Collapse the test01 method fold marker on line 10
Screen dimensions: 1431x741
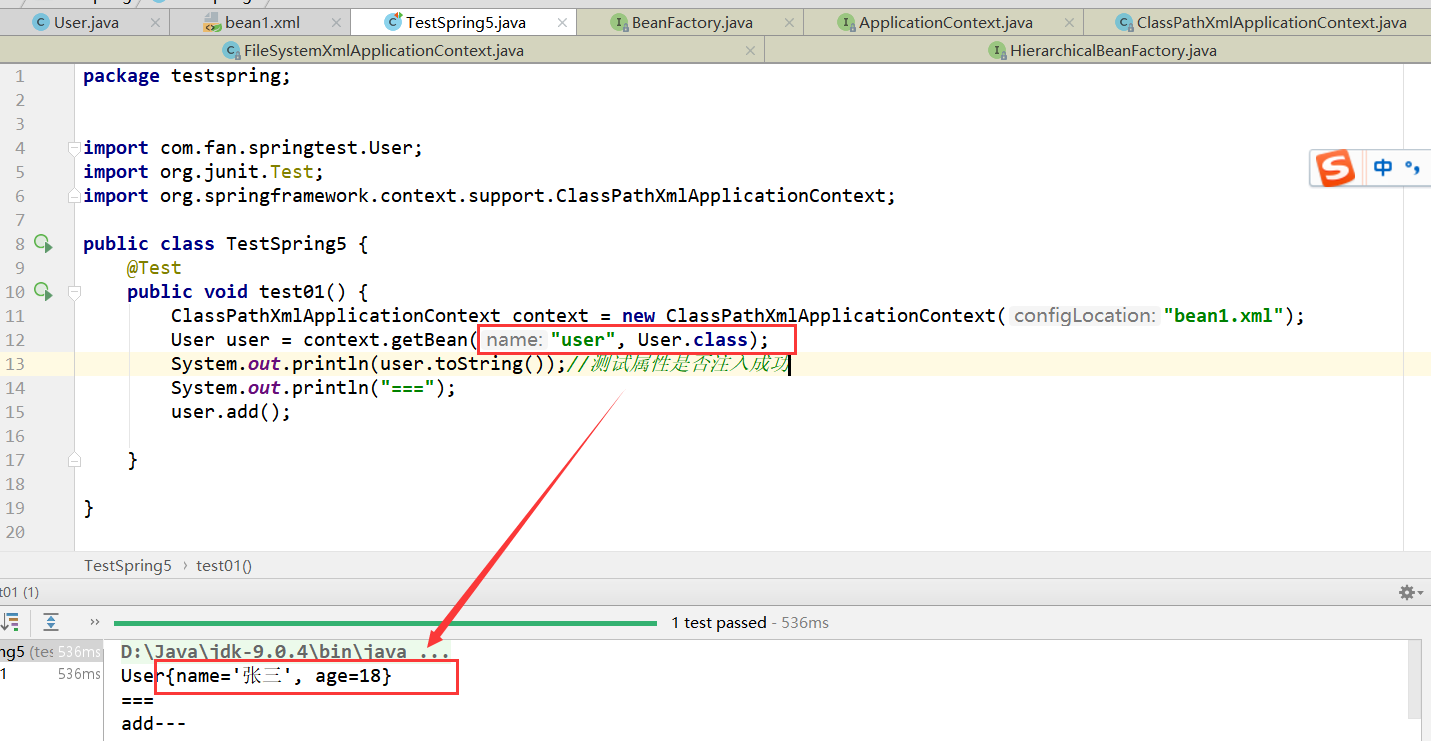pos(74,292)
